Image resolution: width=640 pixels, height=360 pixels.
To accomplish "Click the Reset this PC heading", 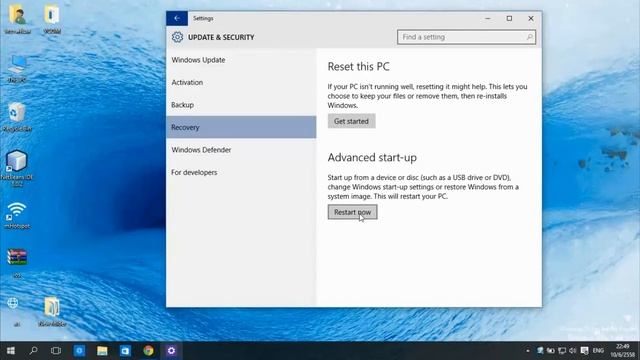I will click(358, 67).
